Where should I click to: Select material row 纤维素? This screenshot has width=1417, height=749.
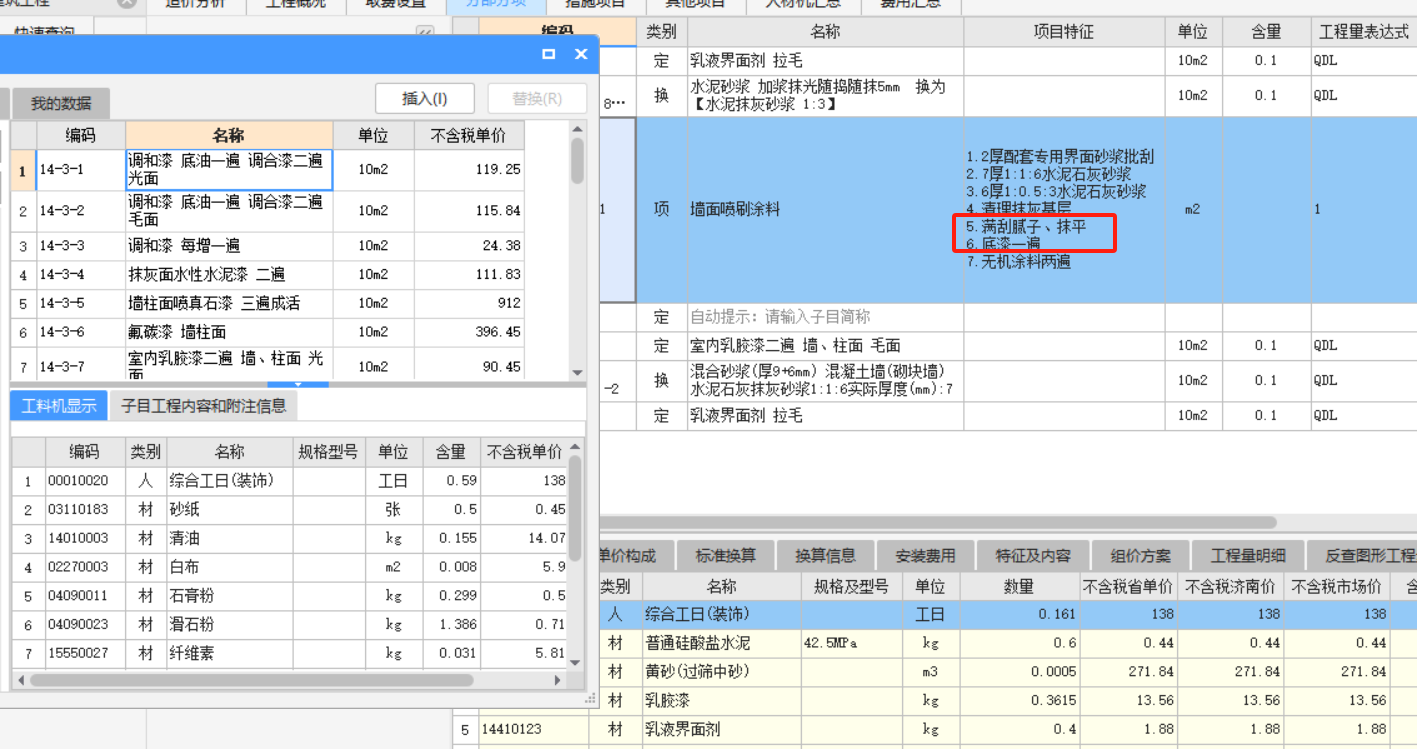[289, 653]
